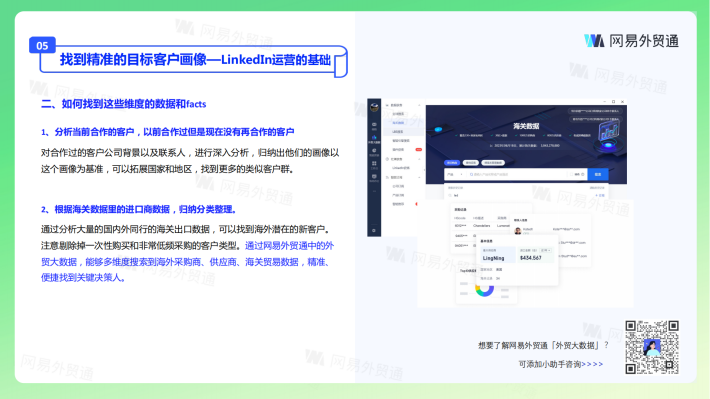This screenshot has width=710, height=399.
Task: Open LinkedIn获客 in the side menu
Action: pos(400,168)
